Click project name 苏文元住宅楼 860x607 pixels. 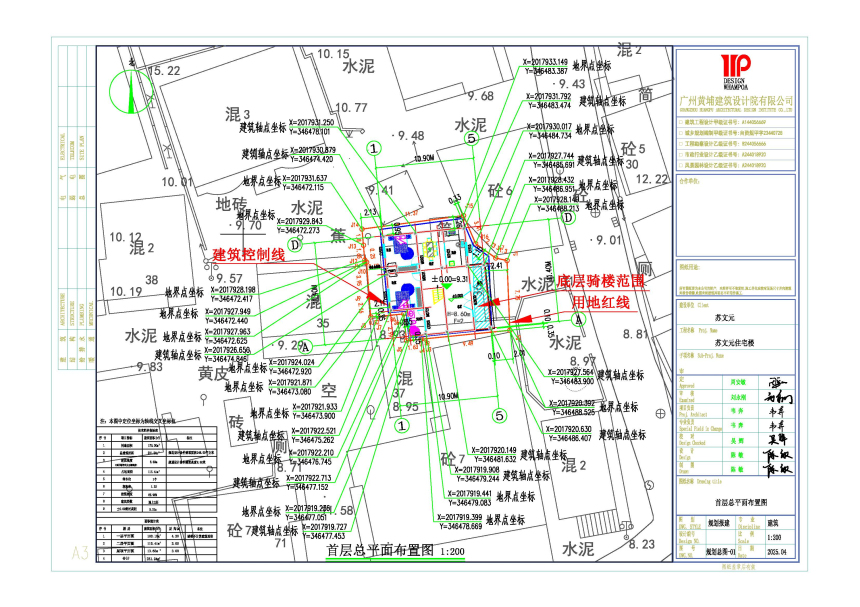click(734, 343)
